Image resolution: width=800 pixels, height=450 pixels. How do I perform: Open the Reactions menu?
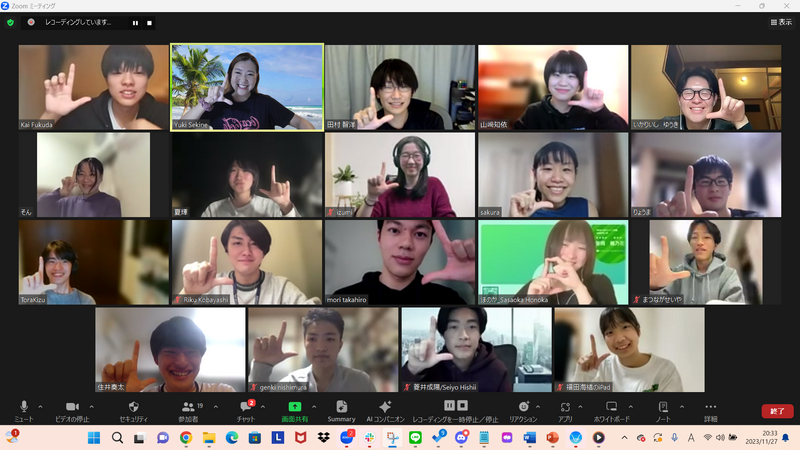523,408
